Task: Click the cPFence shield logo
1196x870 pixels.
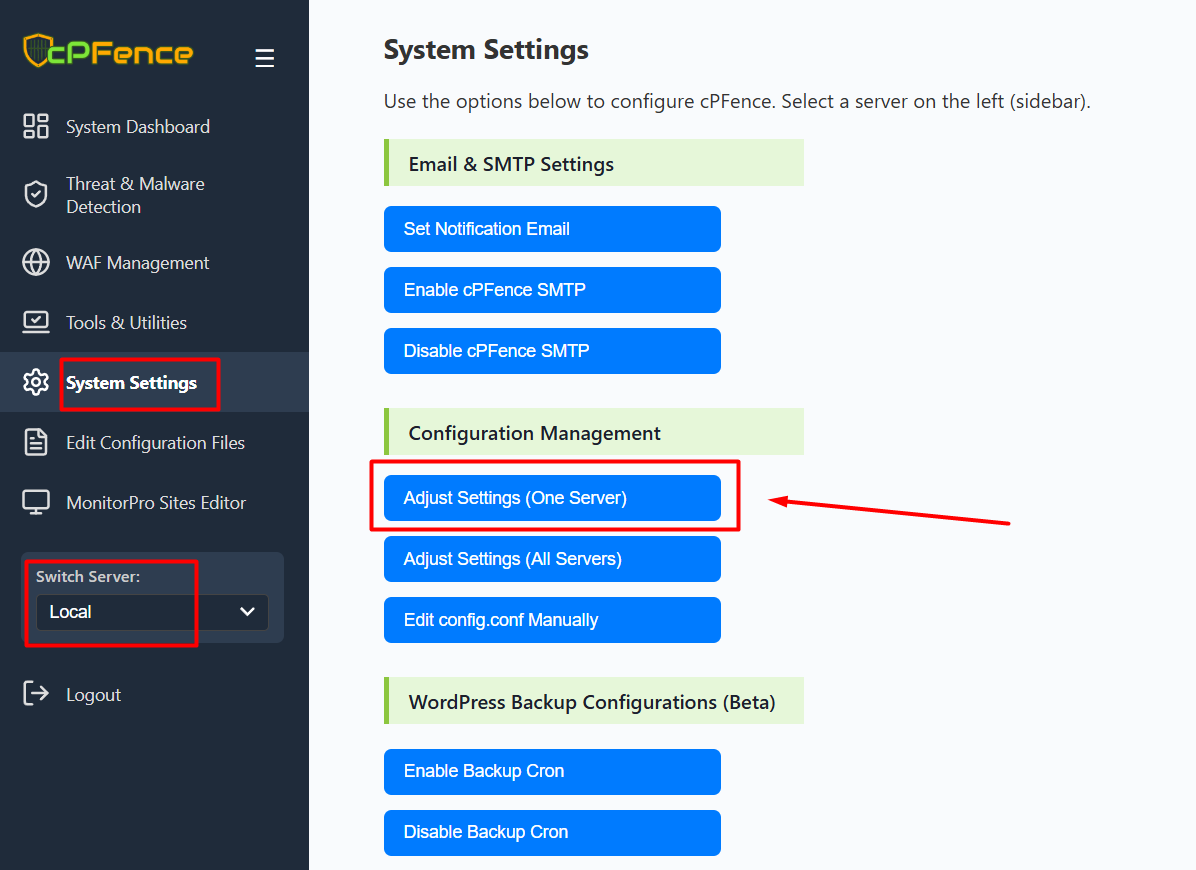Action: [37, 51]
